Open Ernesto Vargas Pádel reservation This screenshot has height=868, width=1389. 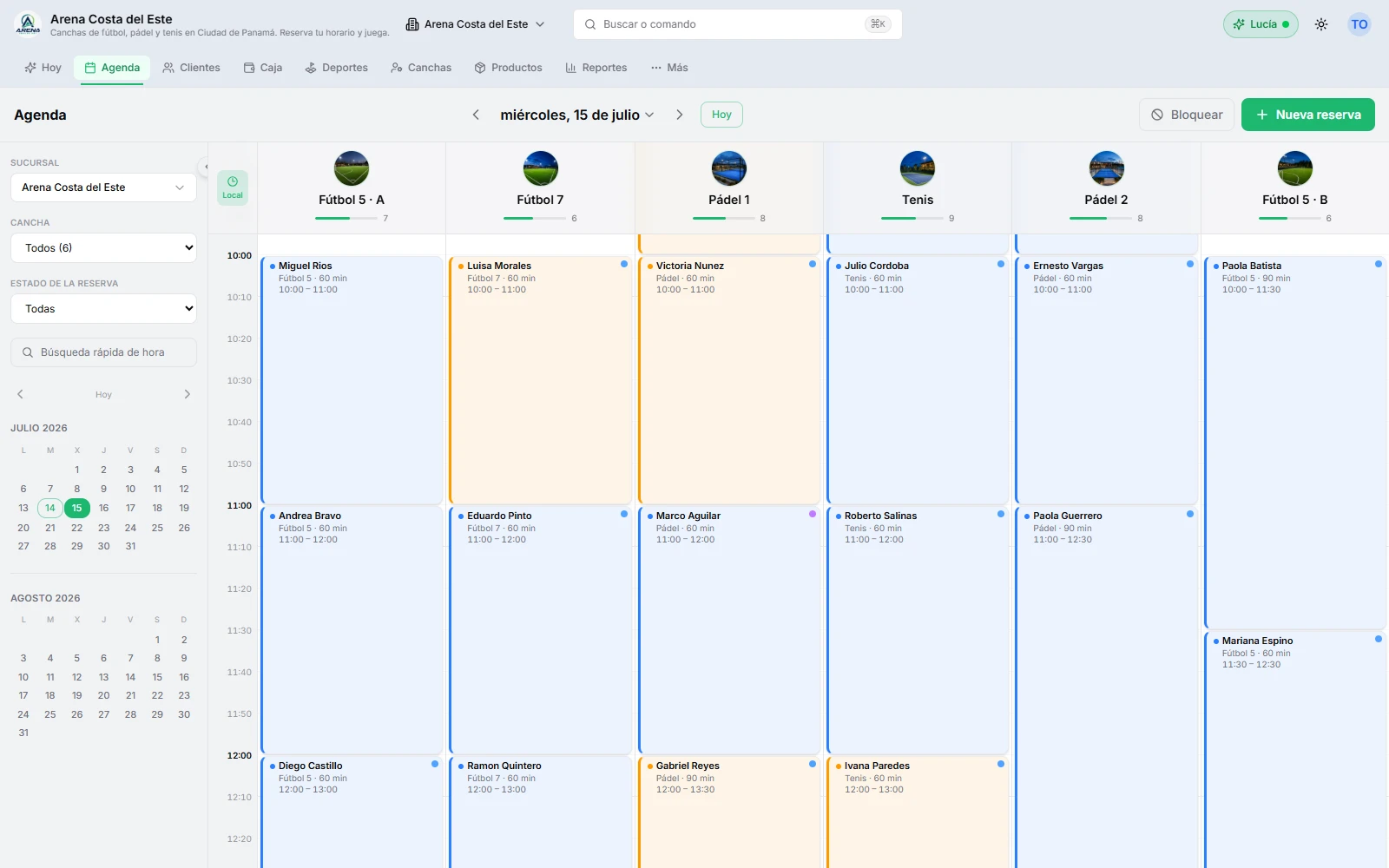(1107, 380)
